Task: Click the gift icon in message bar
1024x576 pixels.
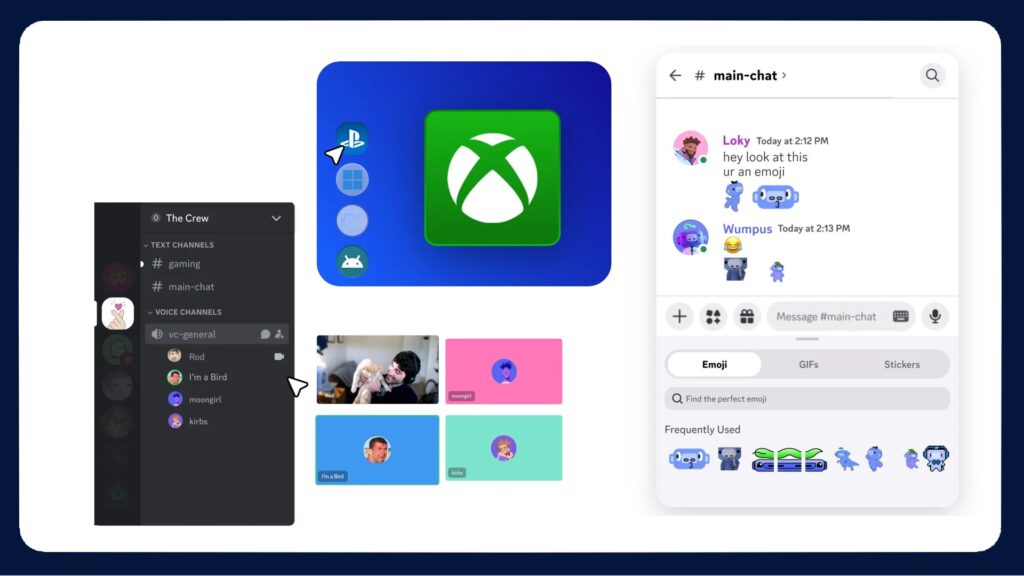Action: pyautogui.click(x=747, y=317)
